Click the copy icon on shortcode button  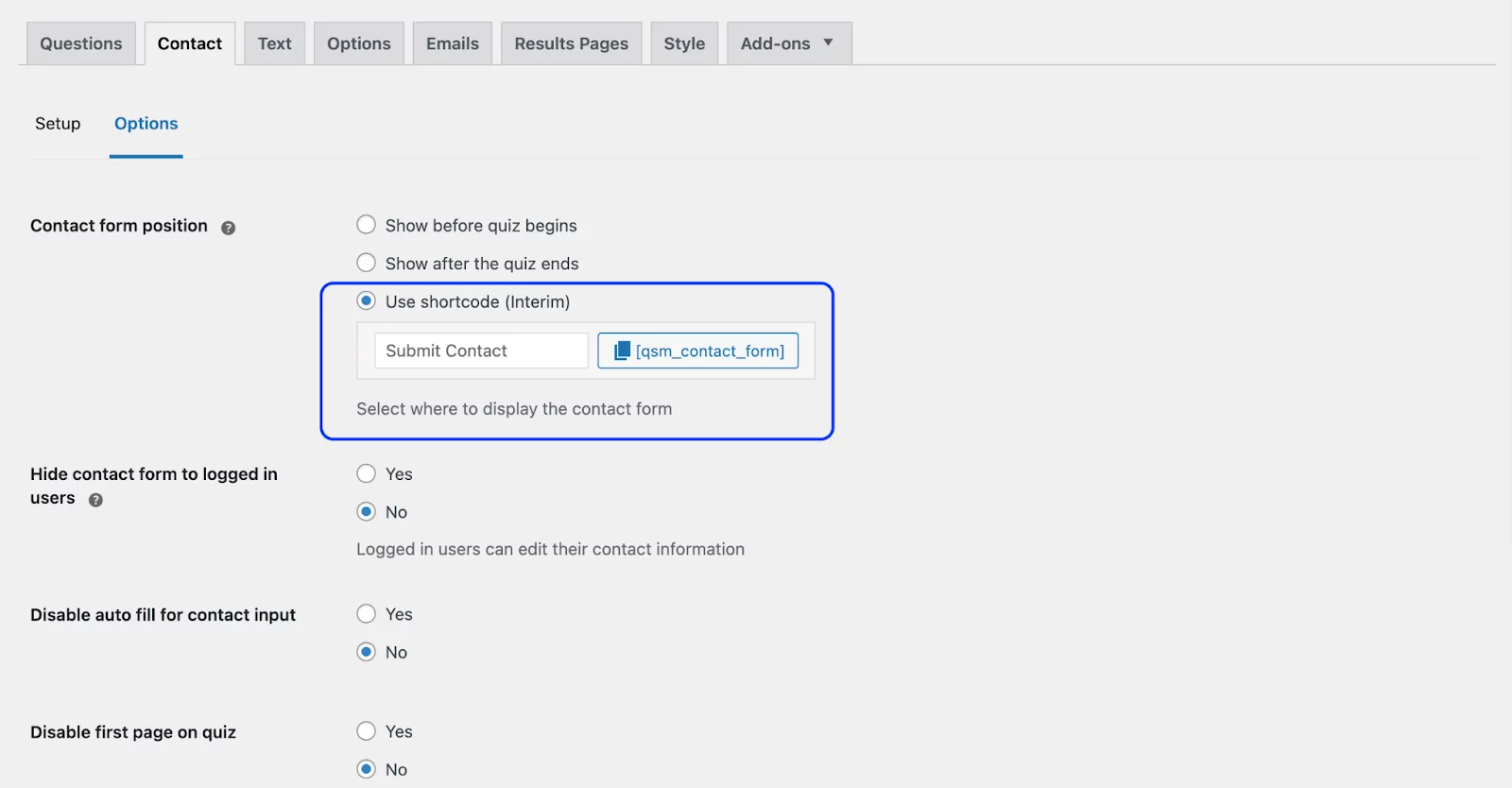pos(622,351)
